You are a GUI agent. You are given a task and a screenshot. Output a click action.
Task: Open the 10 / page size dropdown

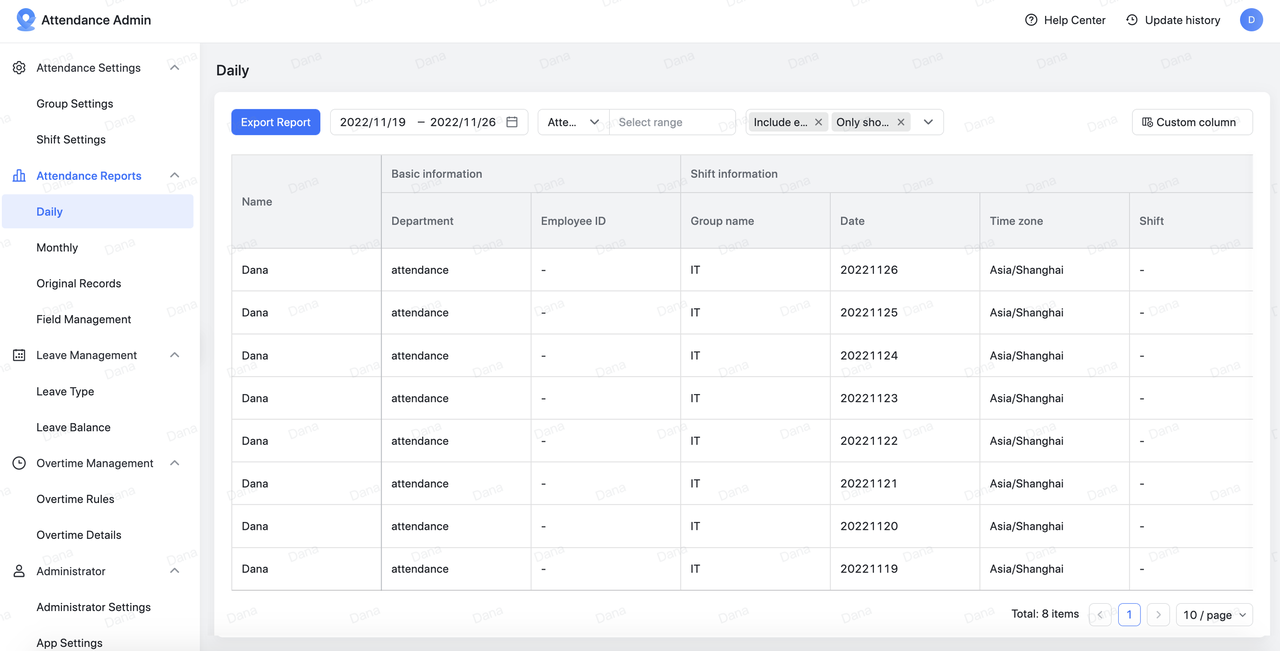1214,615
